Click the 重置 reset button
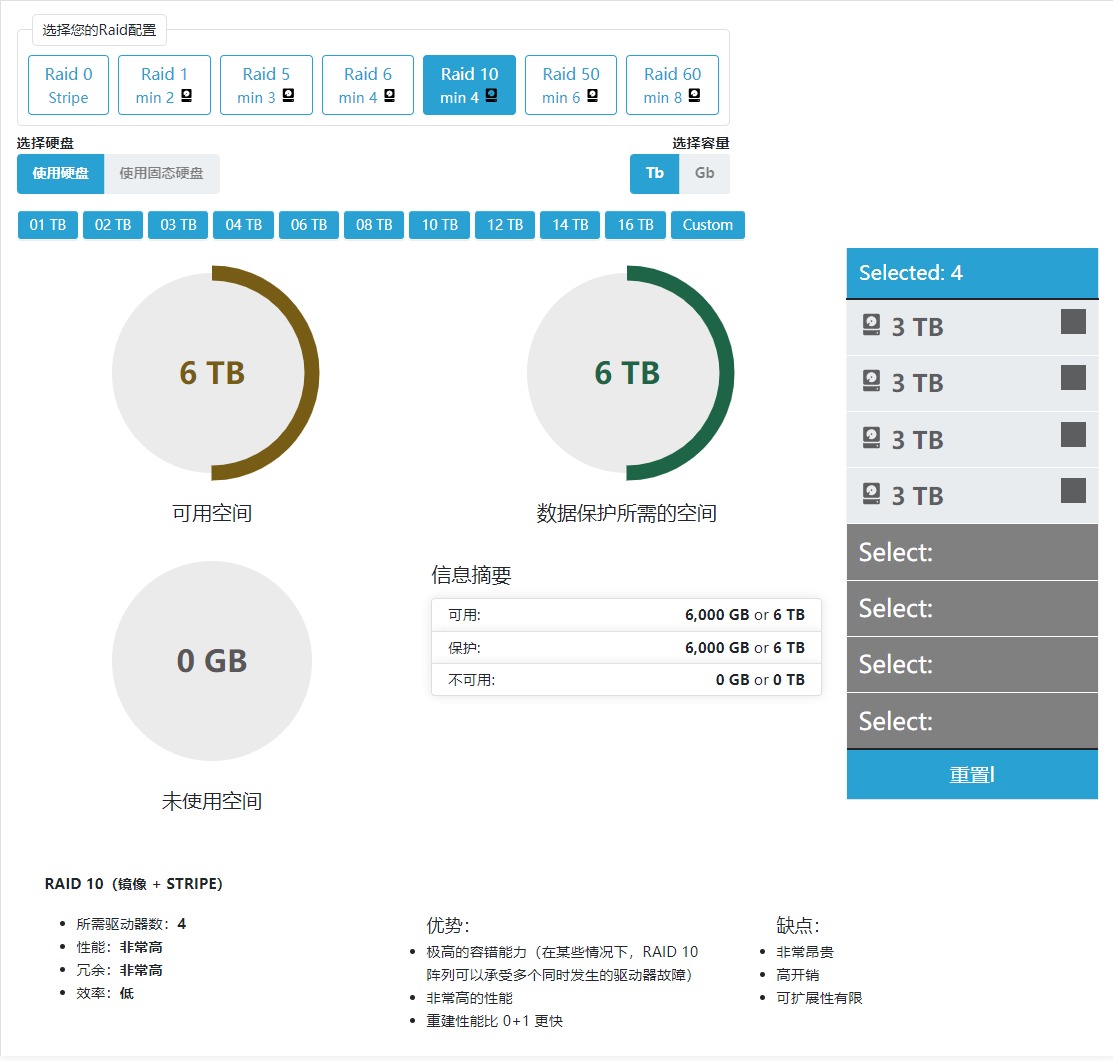1113x1061 pixels. click(972, 774)
